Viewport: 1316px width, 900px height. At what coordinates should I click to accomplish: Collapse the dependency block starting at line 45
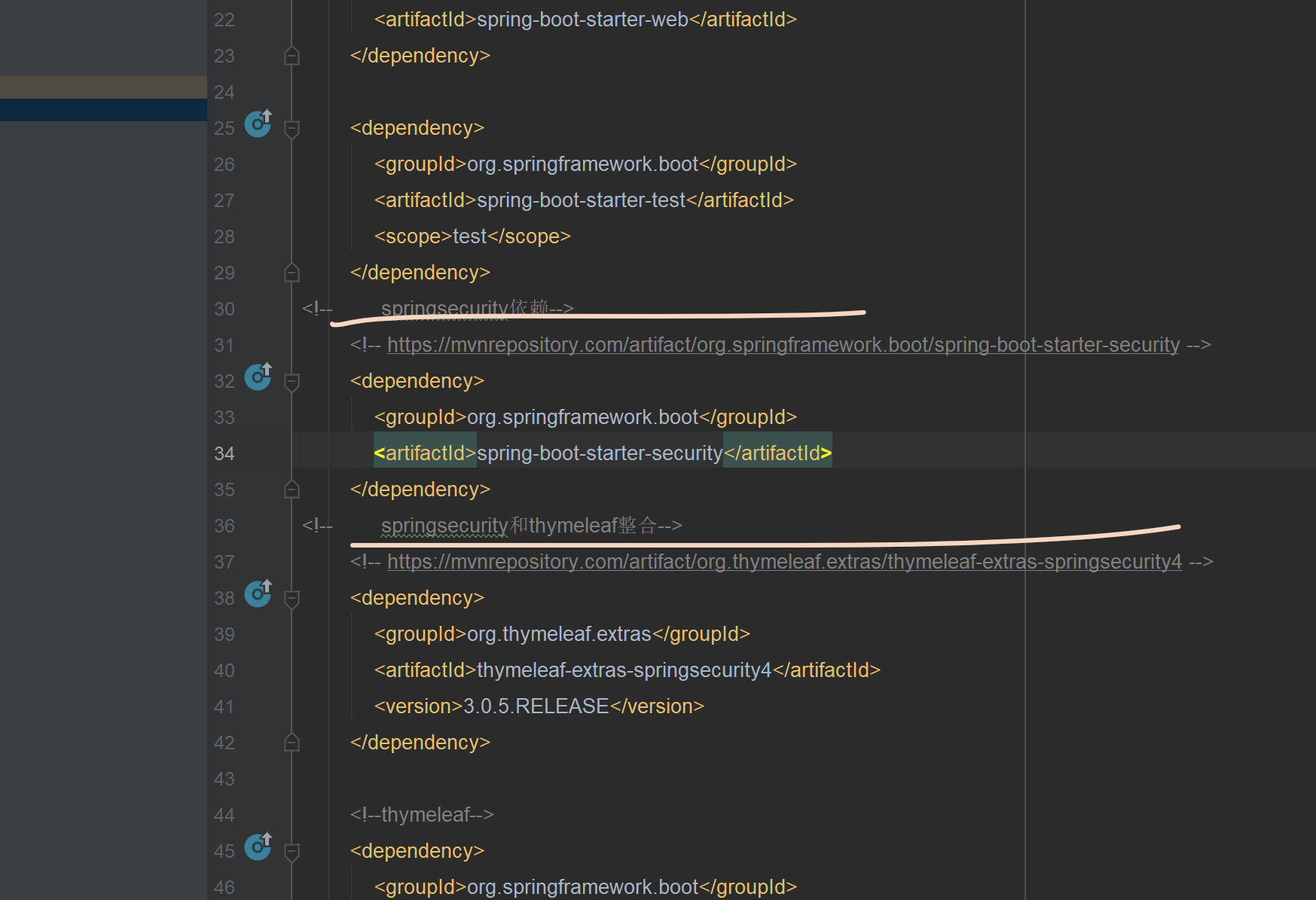click(x=292, y=852)
